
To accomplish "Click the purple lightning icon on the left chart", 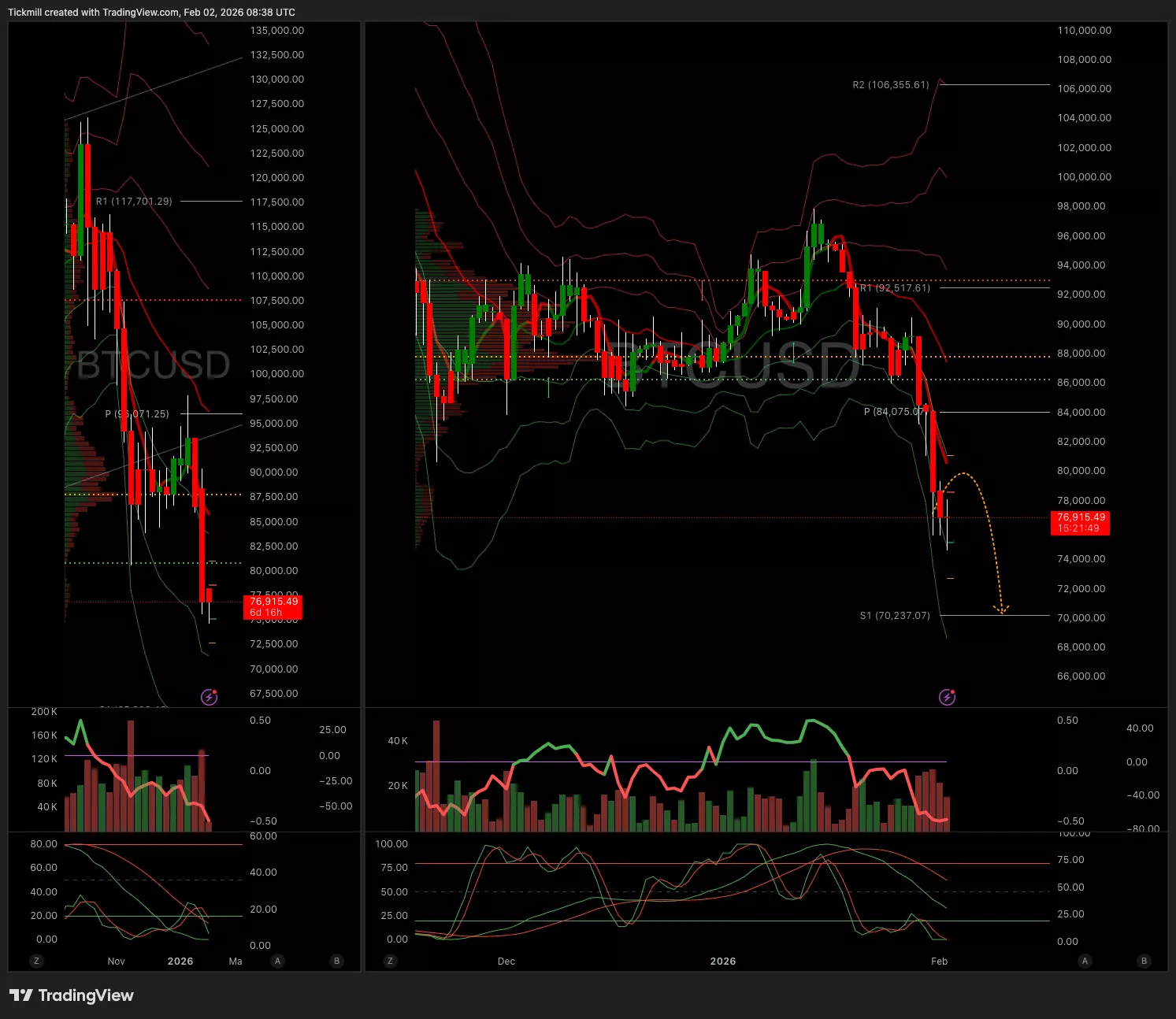I will click(x=209, y=697).
